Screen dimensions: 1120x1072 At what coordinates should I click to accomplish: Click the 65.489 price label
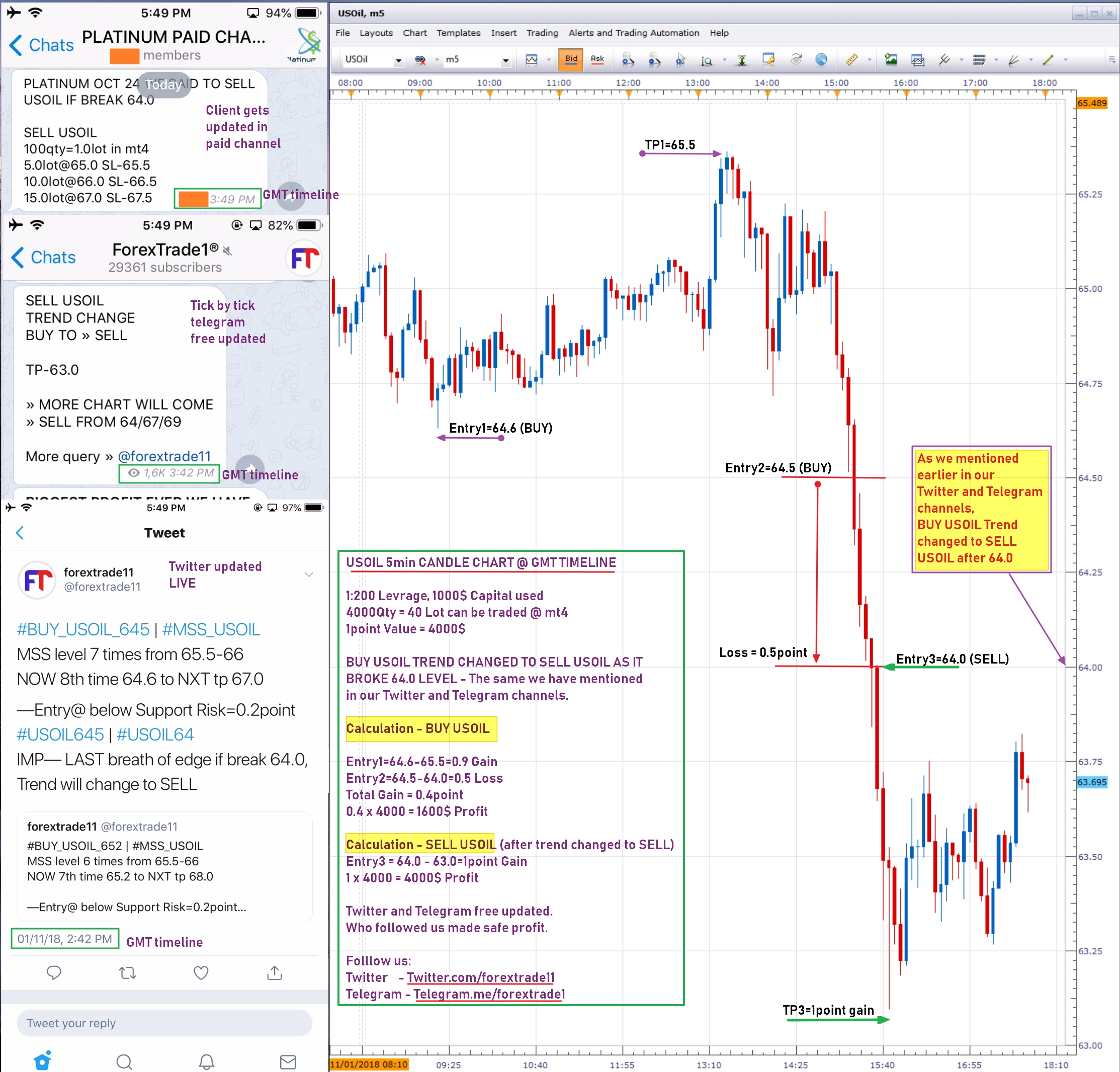(x=1092, y=104)
